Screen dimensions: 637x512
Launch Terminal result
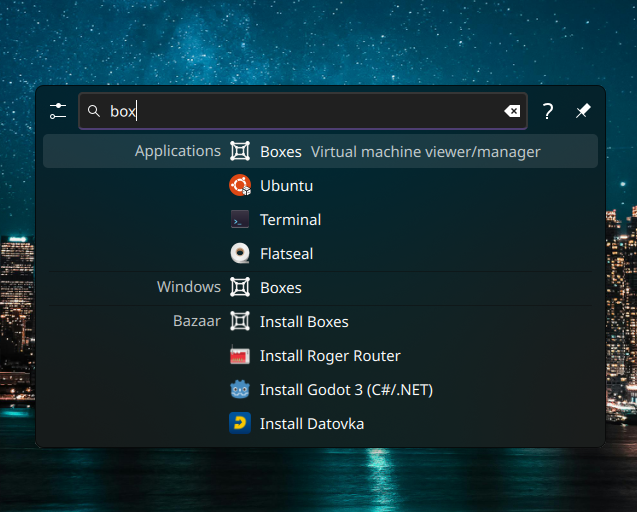click(x=320, y=219)
